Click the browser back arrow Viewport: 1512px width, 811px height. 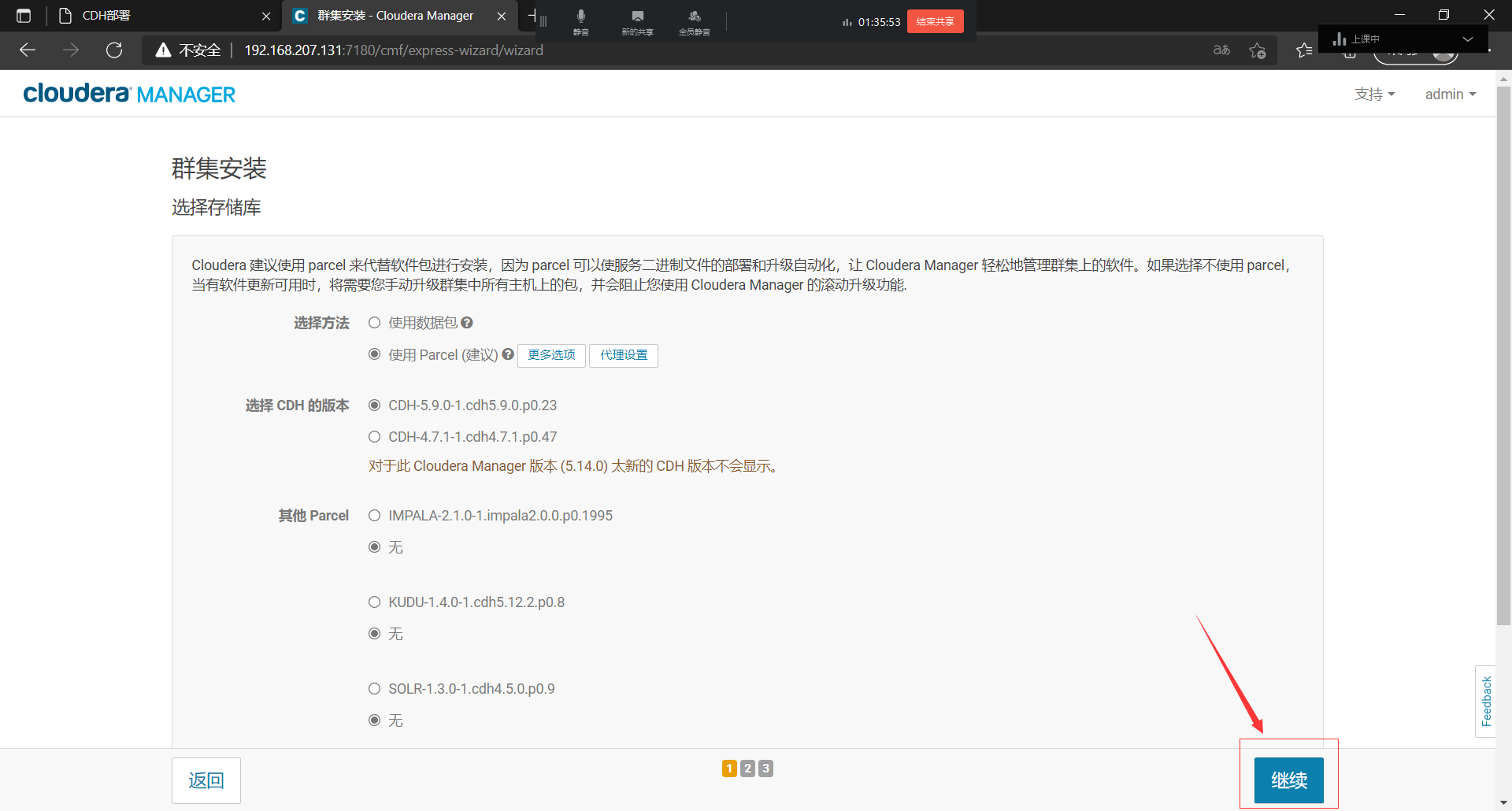tap(28, 50)
